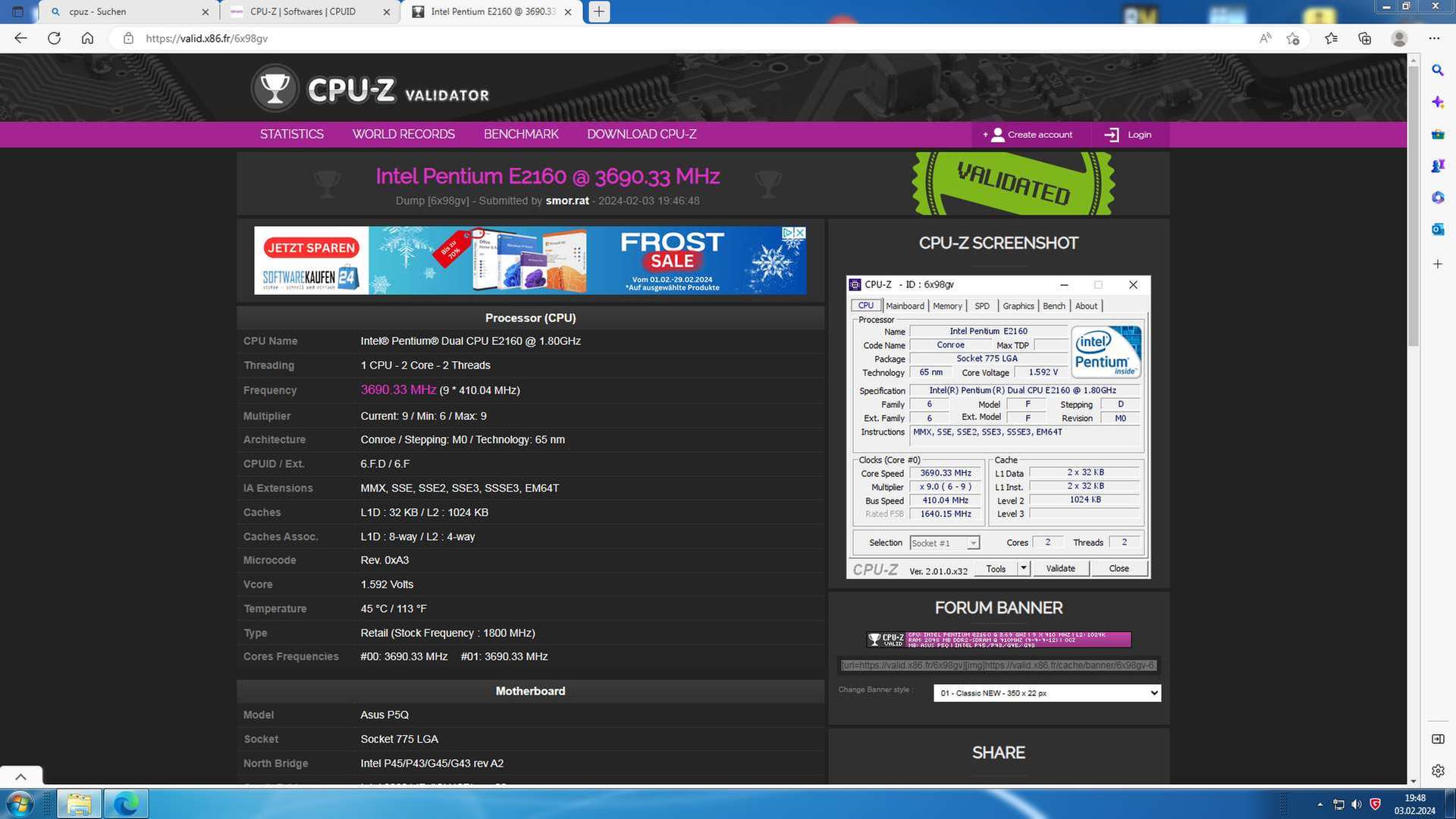This screenshot has height=819, width=1456.
Task: Open the ad info AdChoices icon
Action: click(788, 233)
